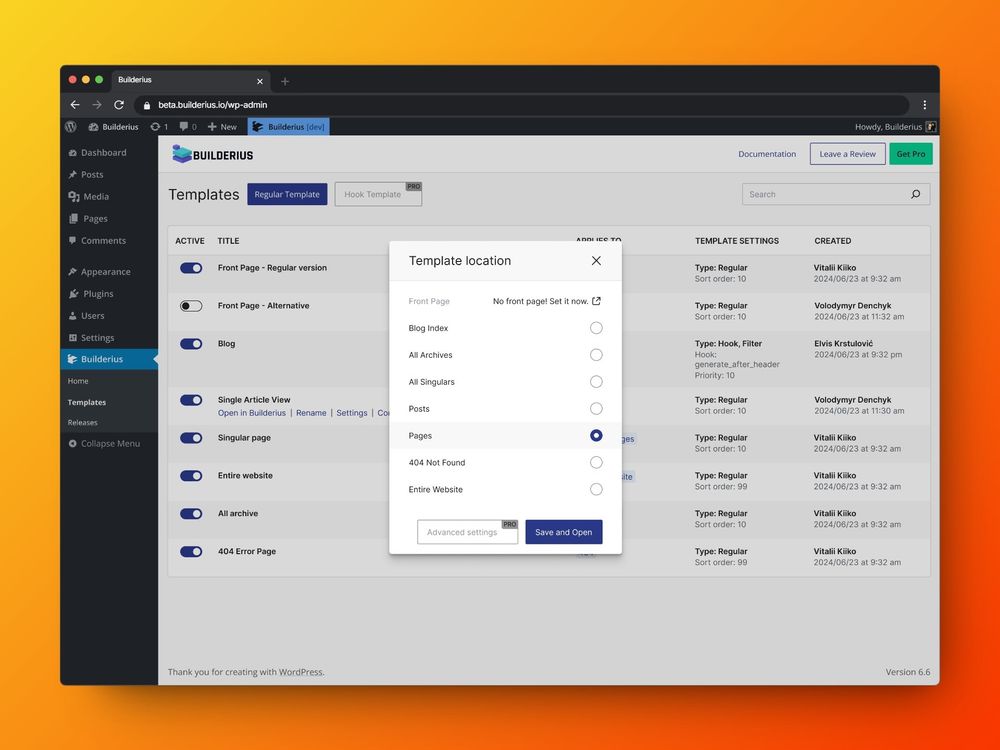Screen dimensions: 1000x750
Task: Open Builderius [dev] admin bar item
Action: [288, 126]
